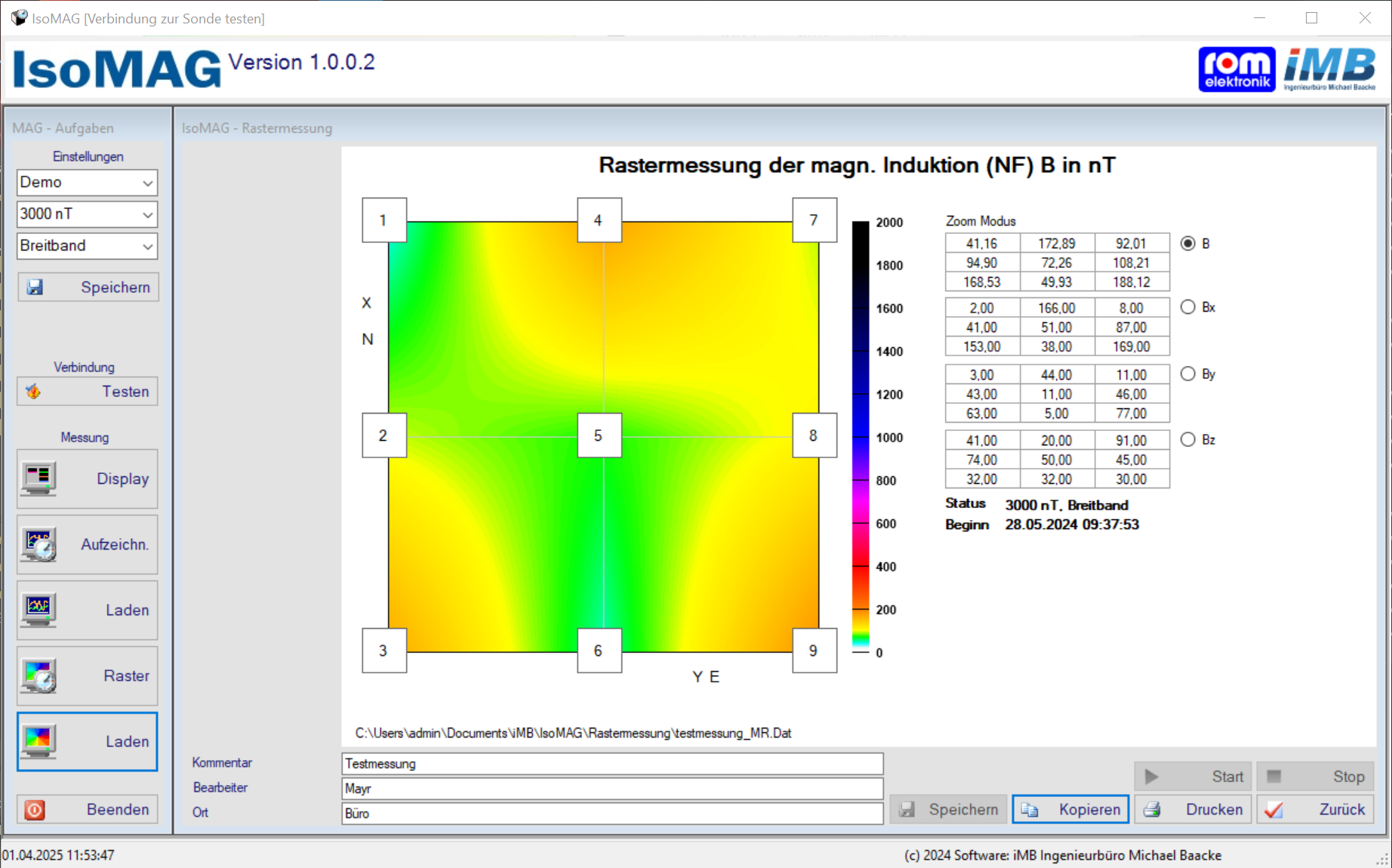
Task: Choose the Bz component radio button
Action: point(1187,439)
